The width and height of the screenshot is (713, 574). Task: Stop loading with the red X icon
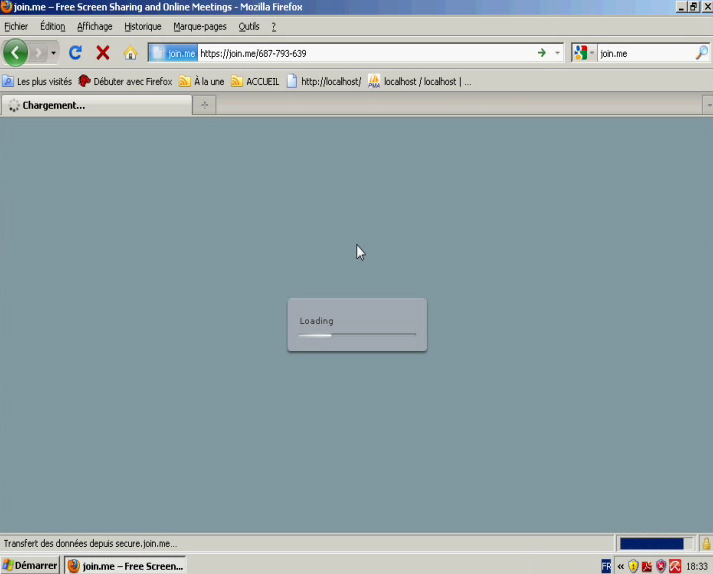coord(103,53)
